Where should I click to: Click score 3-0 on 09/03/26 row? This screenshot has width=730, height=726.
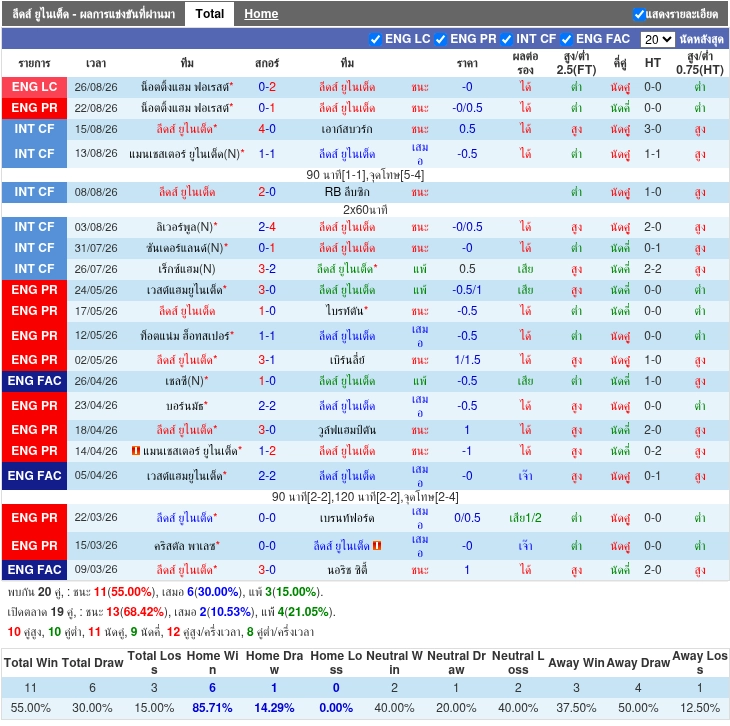point(267,570)
